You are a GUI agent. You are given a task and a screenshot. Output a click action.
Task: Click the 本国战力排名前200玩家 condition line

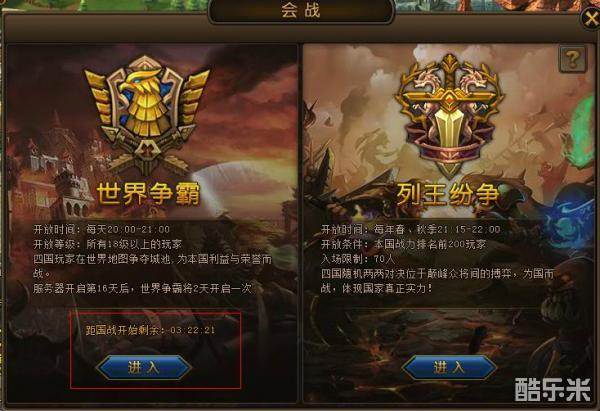tap(404, 244)
